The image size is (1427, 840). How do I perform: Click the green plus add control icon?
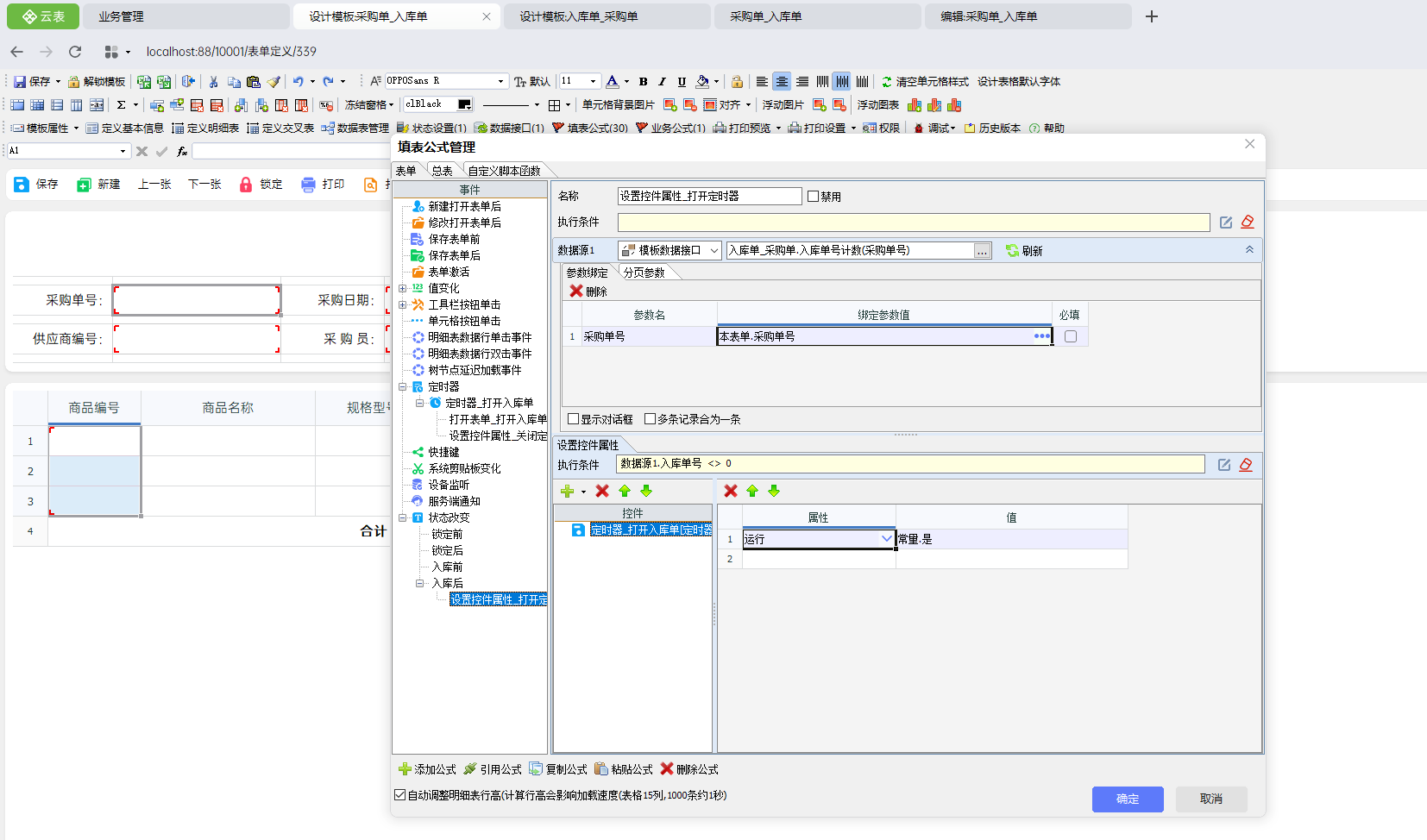pos(567,492)
